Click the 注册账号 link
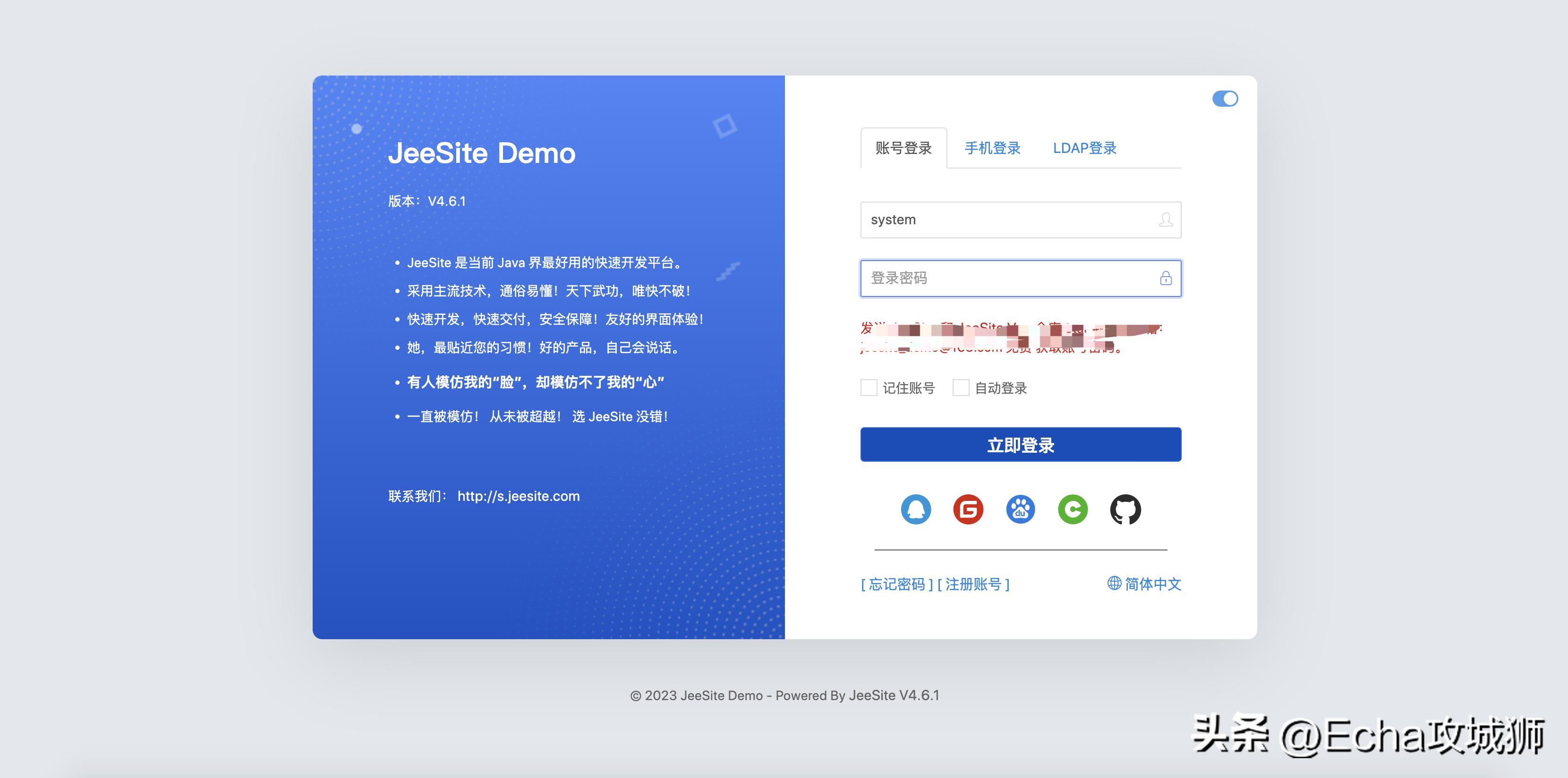 point(973,584)
